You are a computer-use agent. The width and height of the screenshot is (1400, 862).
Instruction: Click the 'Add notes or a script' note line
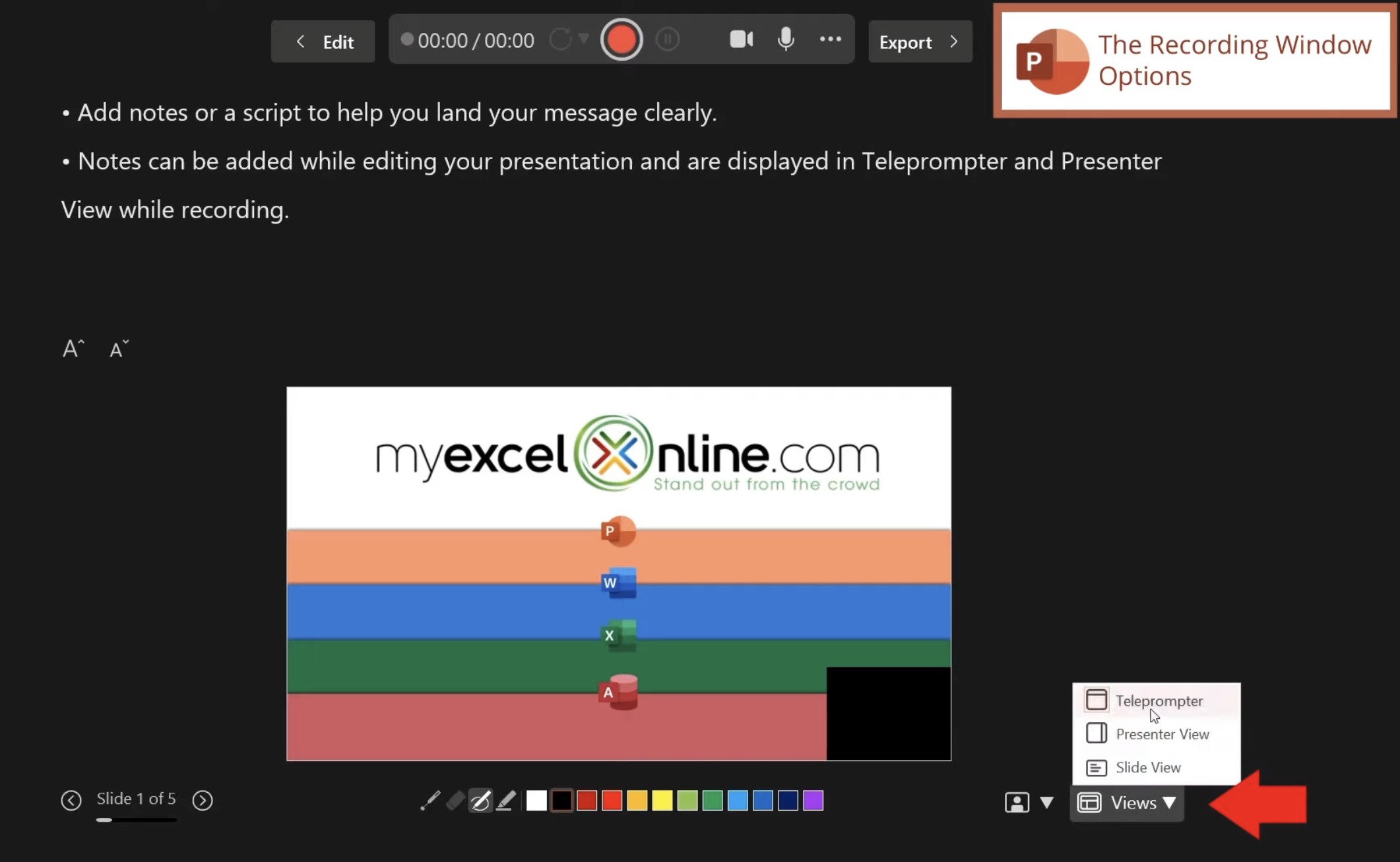click(389, 113)
